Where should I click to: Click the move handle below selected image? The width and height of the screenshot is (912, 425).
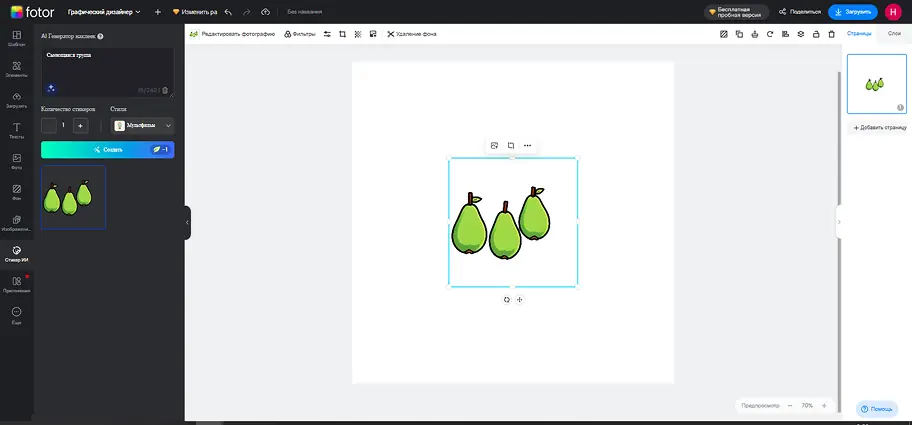[x=520, y=299]
